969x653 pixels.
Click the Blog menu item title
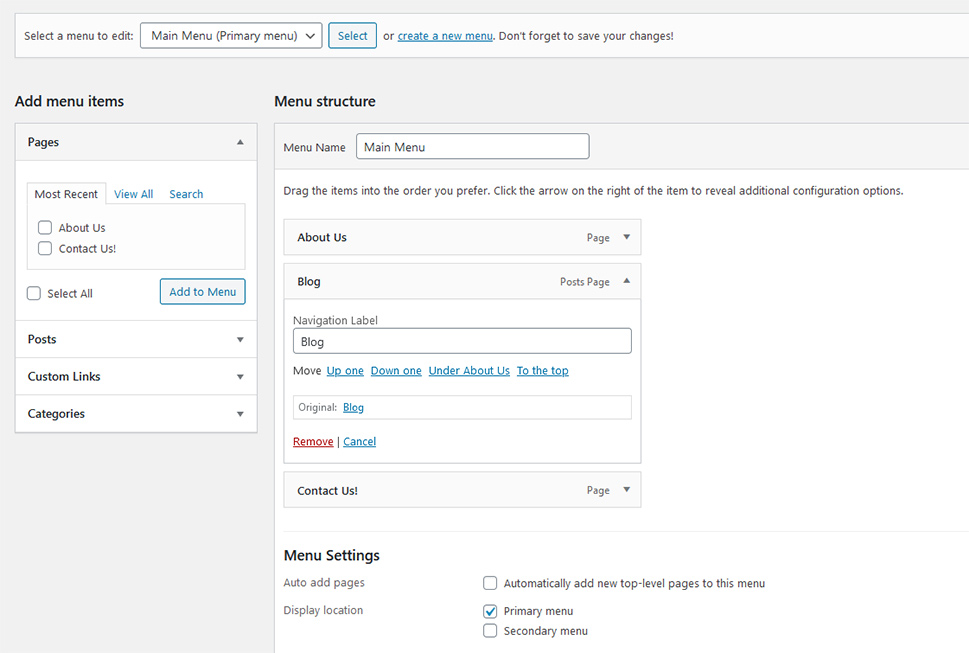(x=309, y=282)
